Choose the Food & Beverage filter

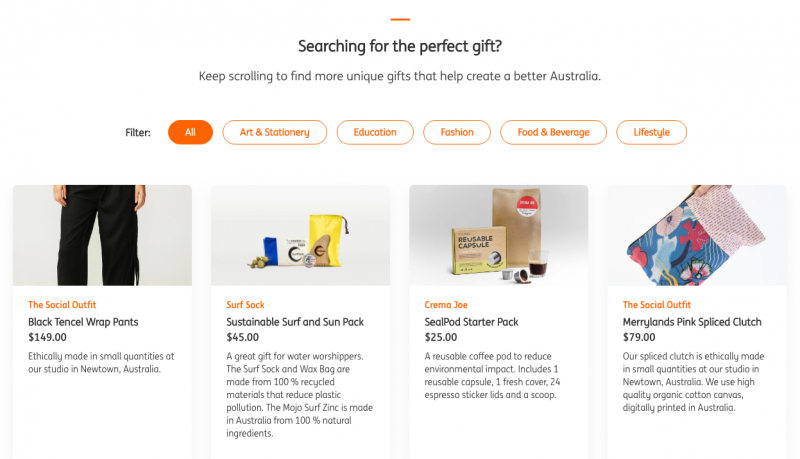coord(553,132)
